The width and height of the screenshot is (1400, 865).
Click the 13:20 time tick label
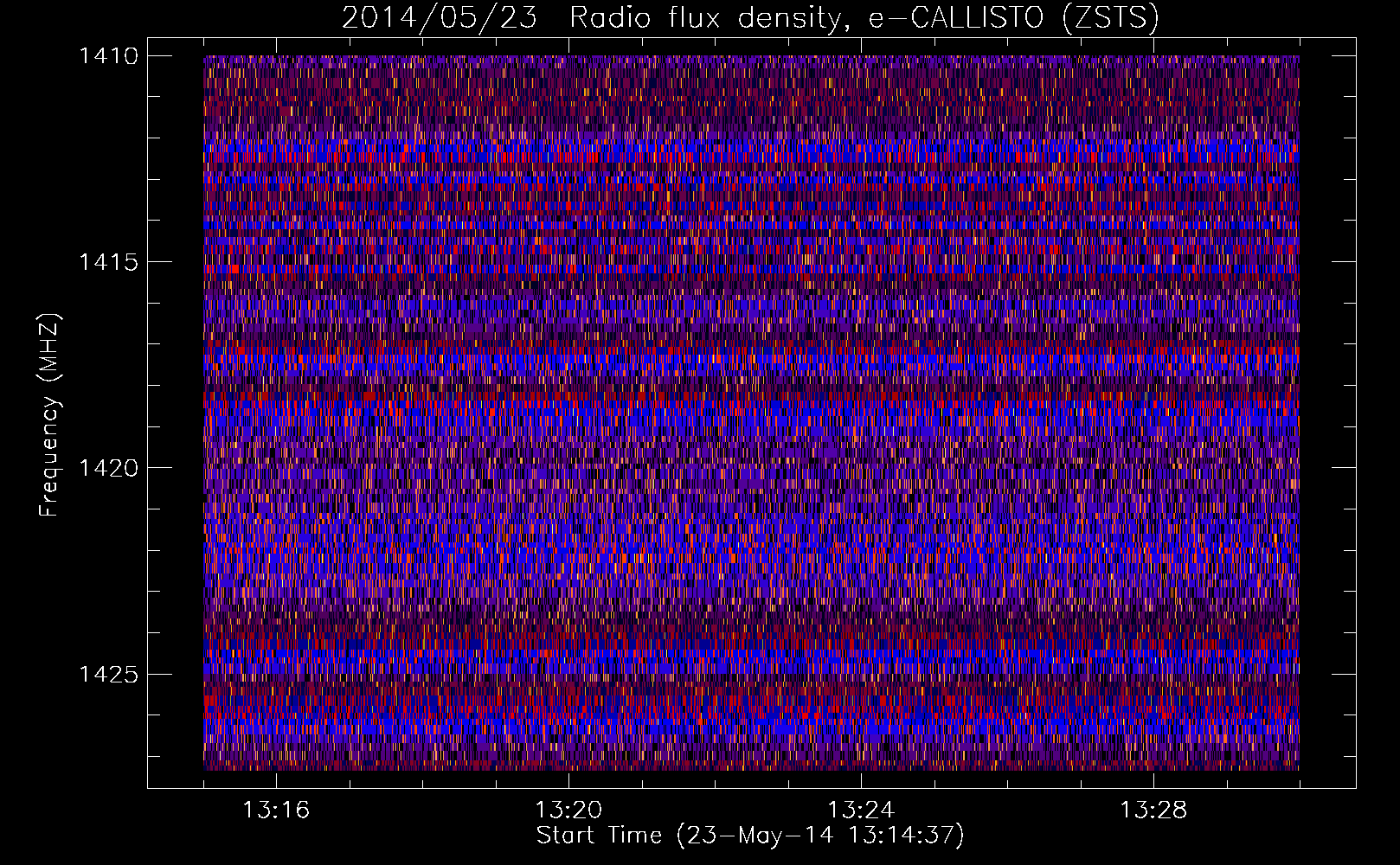coord(568,810)
